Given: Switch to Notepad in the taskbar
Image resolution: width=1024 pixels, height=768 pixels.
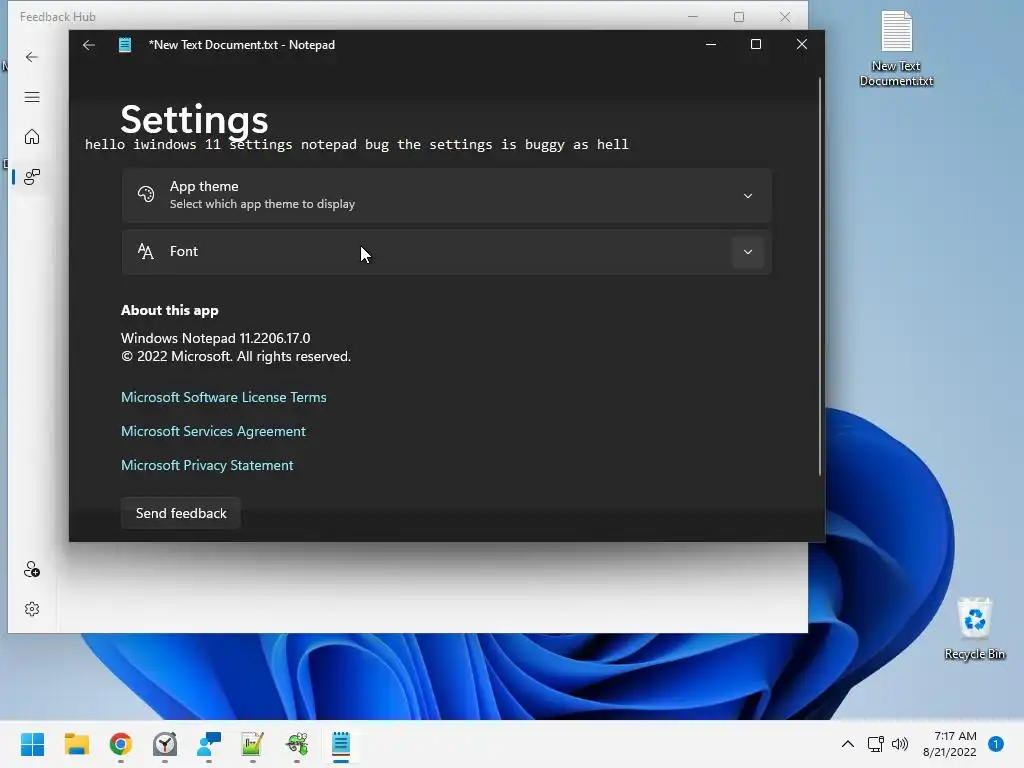Looking at the screenshot, I should 341,744.
